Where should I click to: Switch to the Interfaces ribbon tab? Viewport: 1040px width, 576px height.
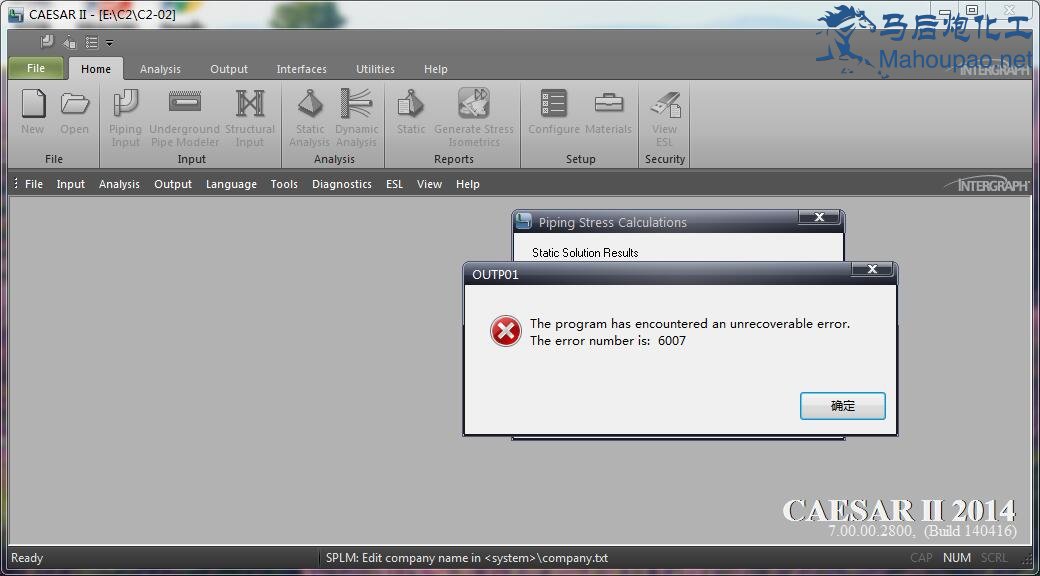[302, 69]
